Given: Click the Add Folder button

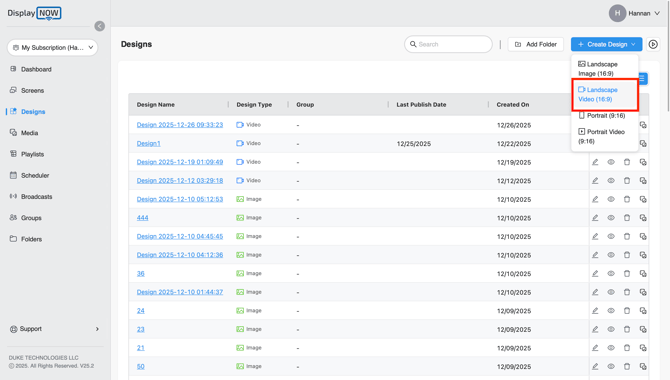Looking at the screenshot, I should pos(535,44).
